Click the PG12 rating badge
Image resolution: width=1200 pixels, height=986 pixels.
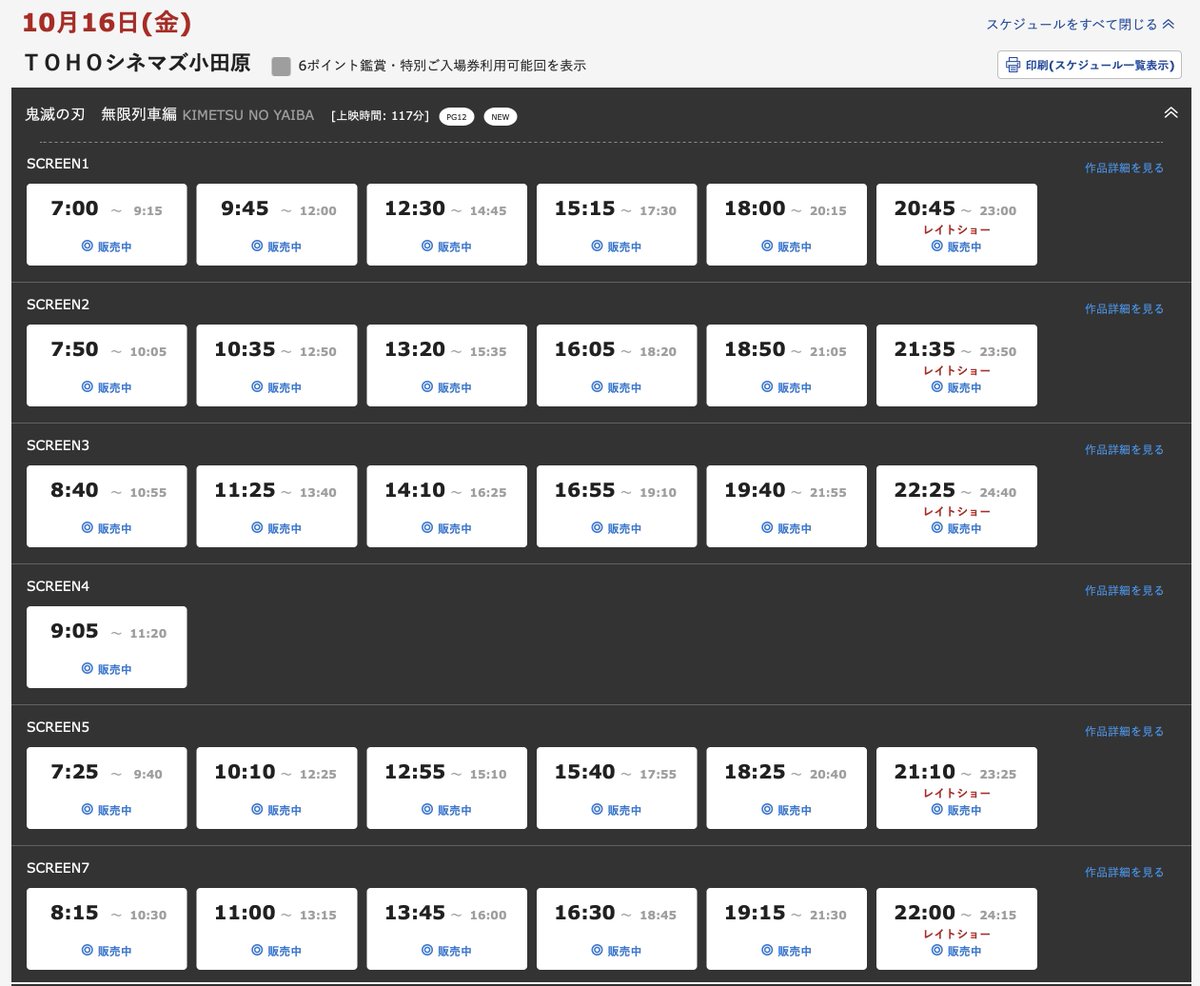pyautogui.click(x=456, y=117)
